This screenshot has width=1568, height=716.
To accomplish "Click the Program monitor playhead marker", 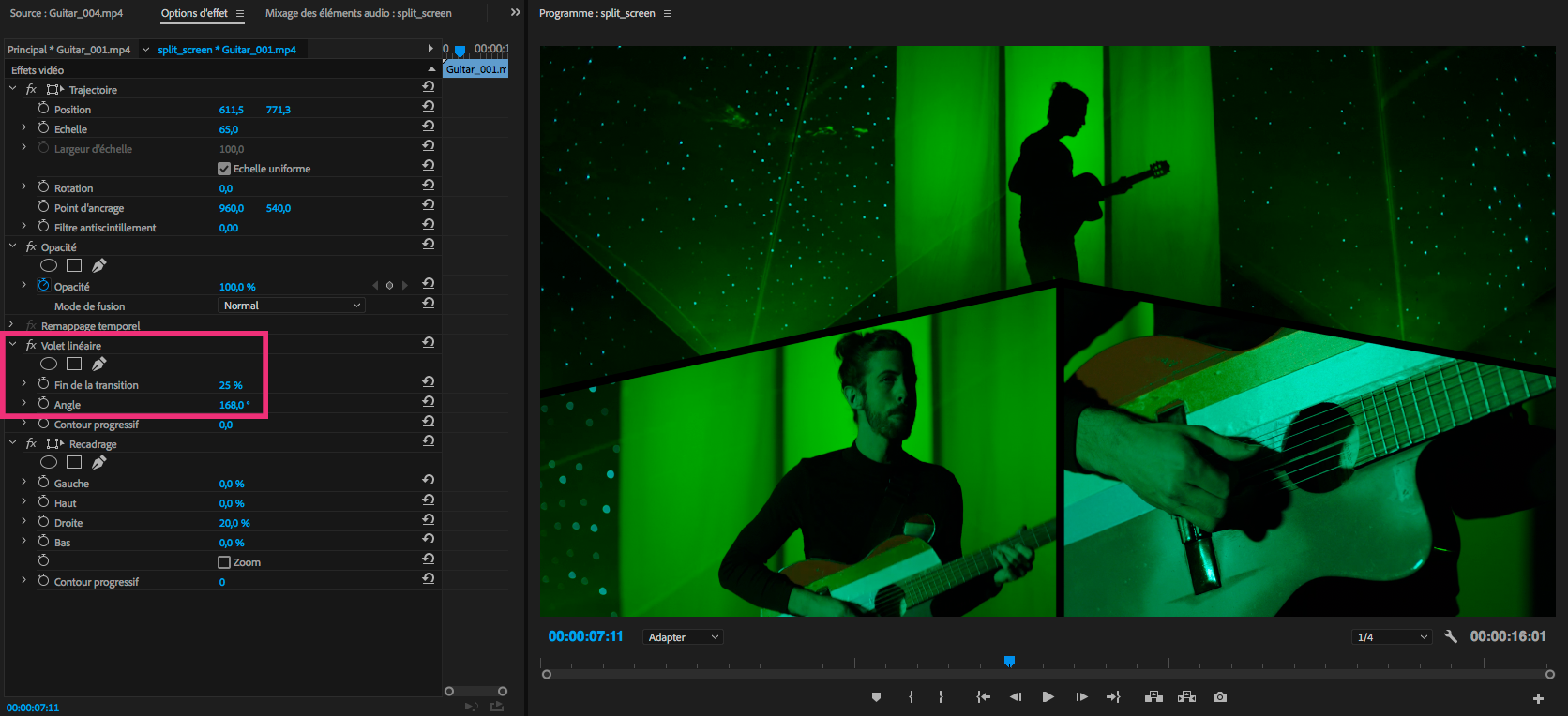I will click(x=1009, y=662).
